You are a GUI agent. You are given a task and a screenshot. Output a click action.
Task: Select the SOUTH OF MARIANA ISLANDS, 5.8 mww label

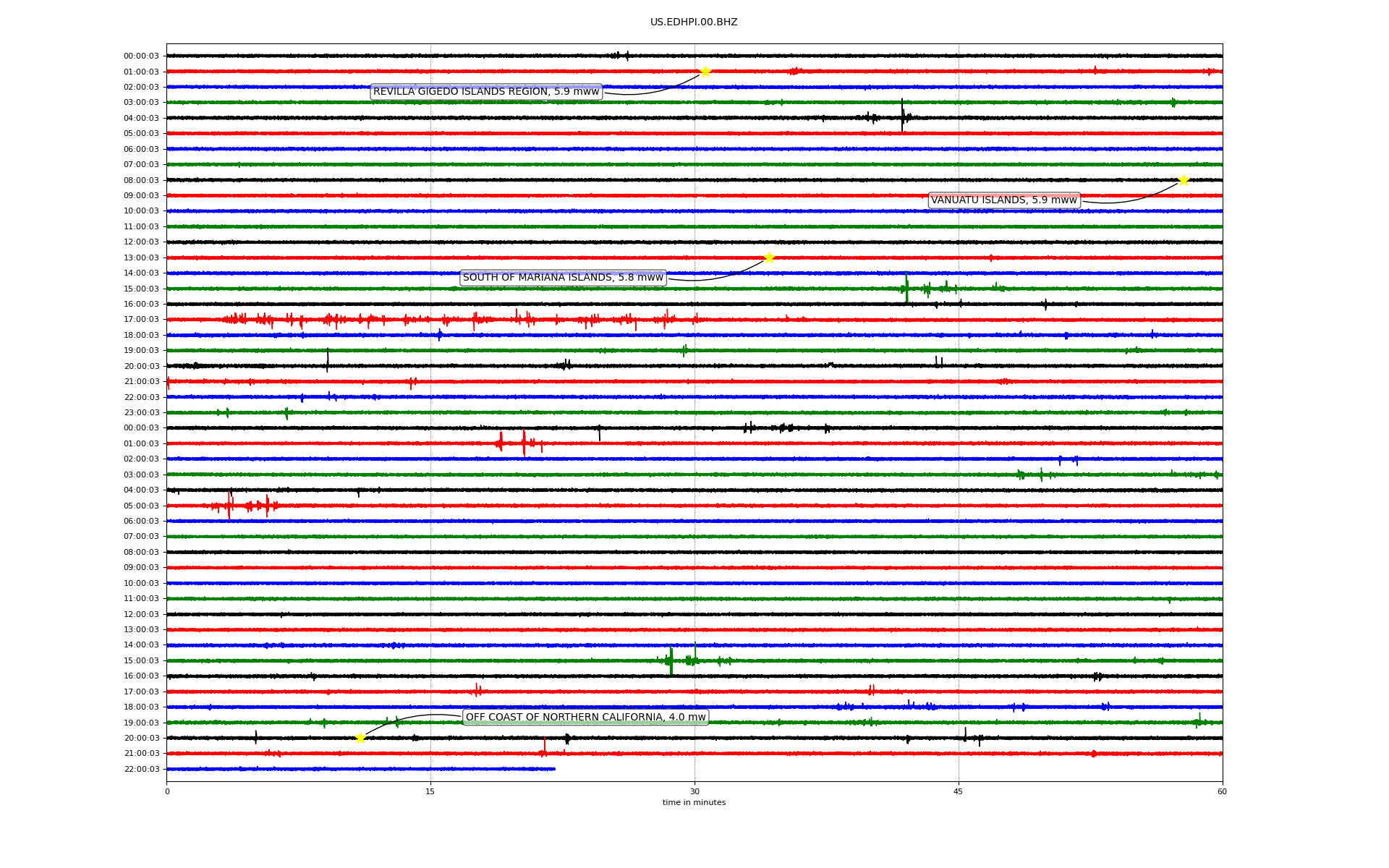pos(563,278)
